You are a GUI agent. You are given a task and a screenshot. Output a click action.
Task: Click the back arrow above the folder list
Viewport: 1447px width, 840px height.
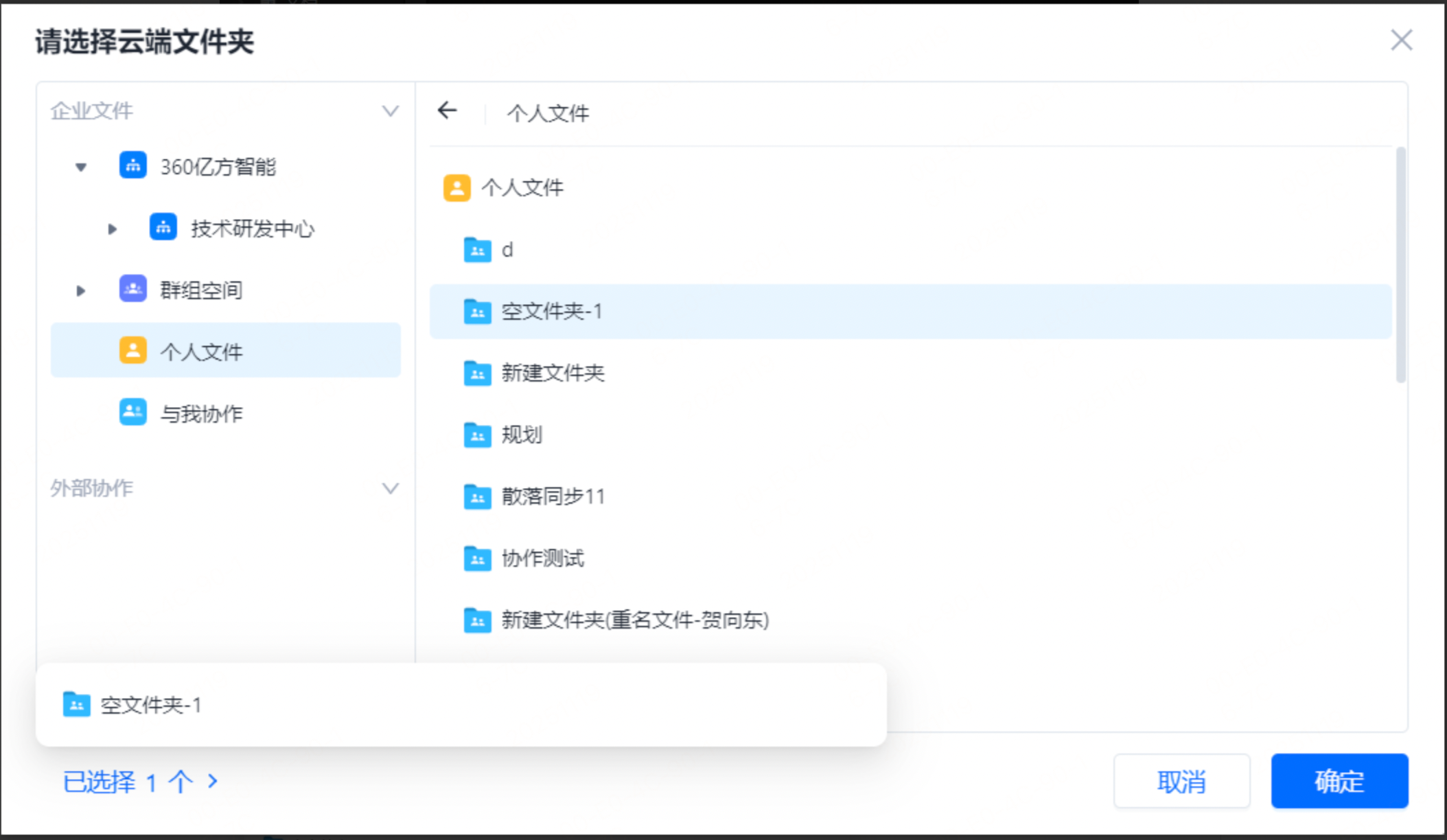(447, 111)
